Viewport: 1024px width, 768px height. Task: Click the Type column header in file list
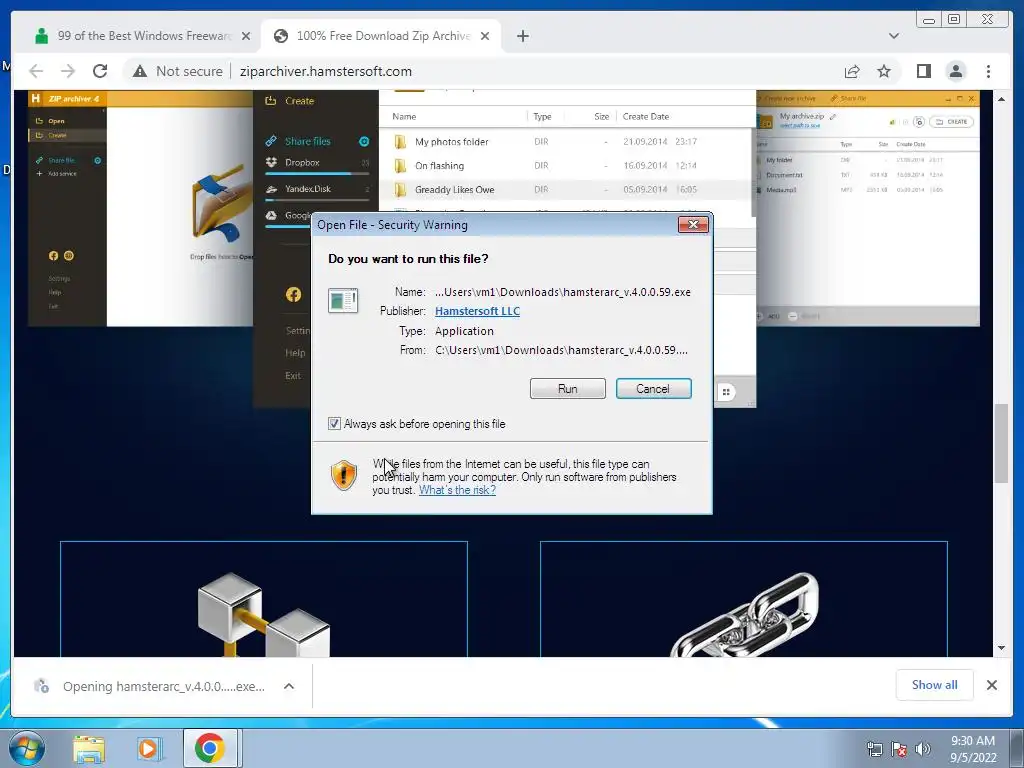point(542,116)
